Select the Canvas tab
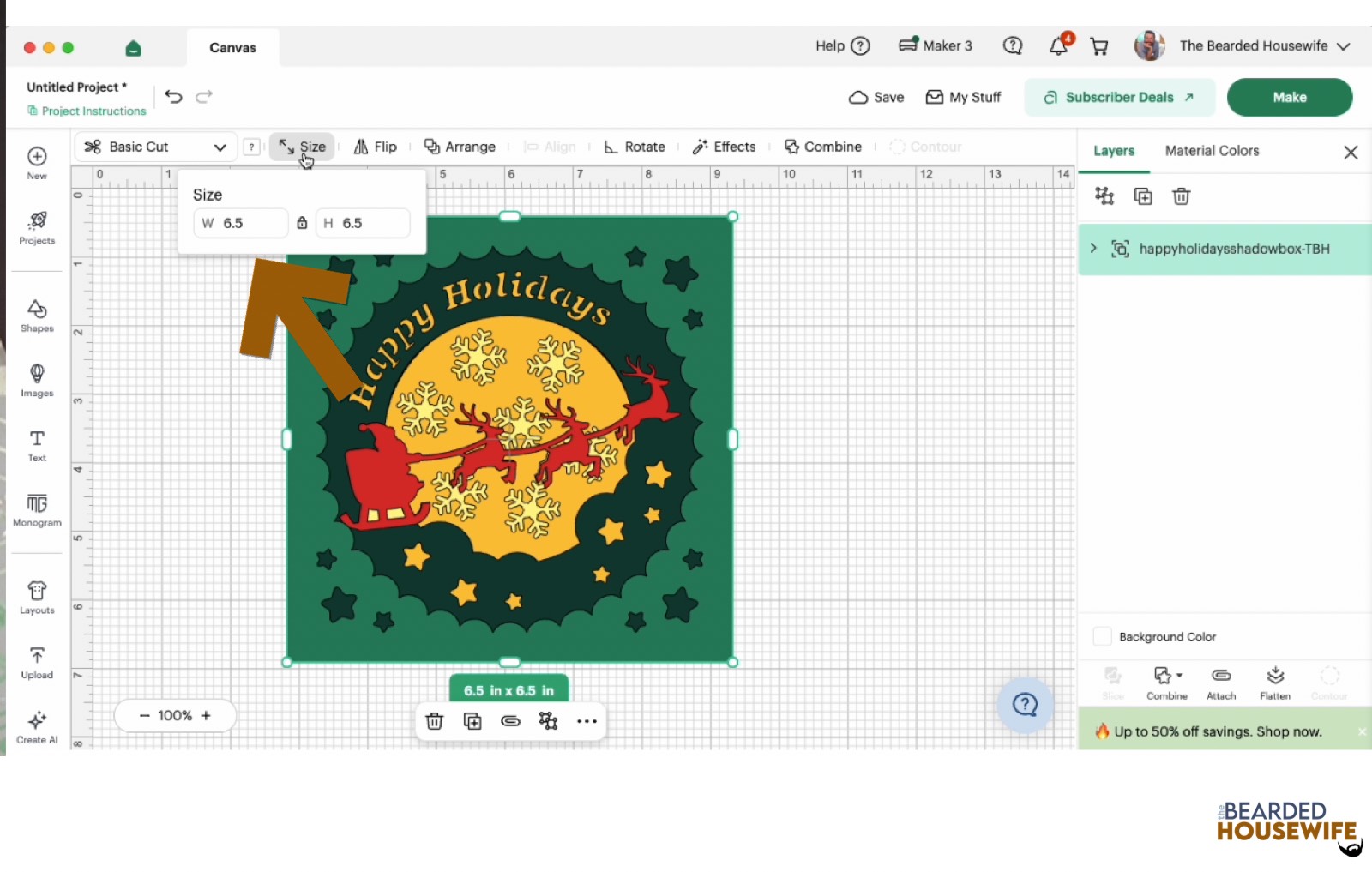 (x=232, y=48)
